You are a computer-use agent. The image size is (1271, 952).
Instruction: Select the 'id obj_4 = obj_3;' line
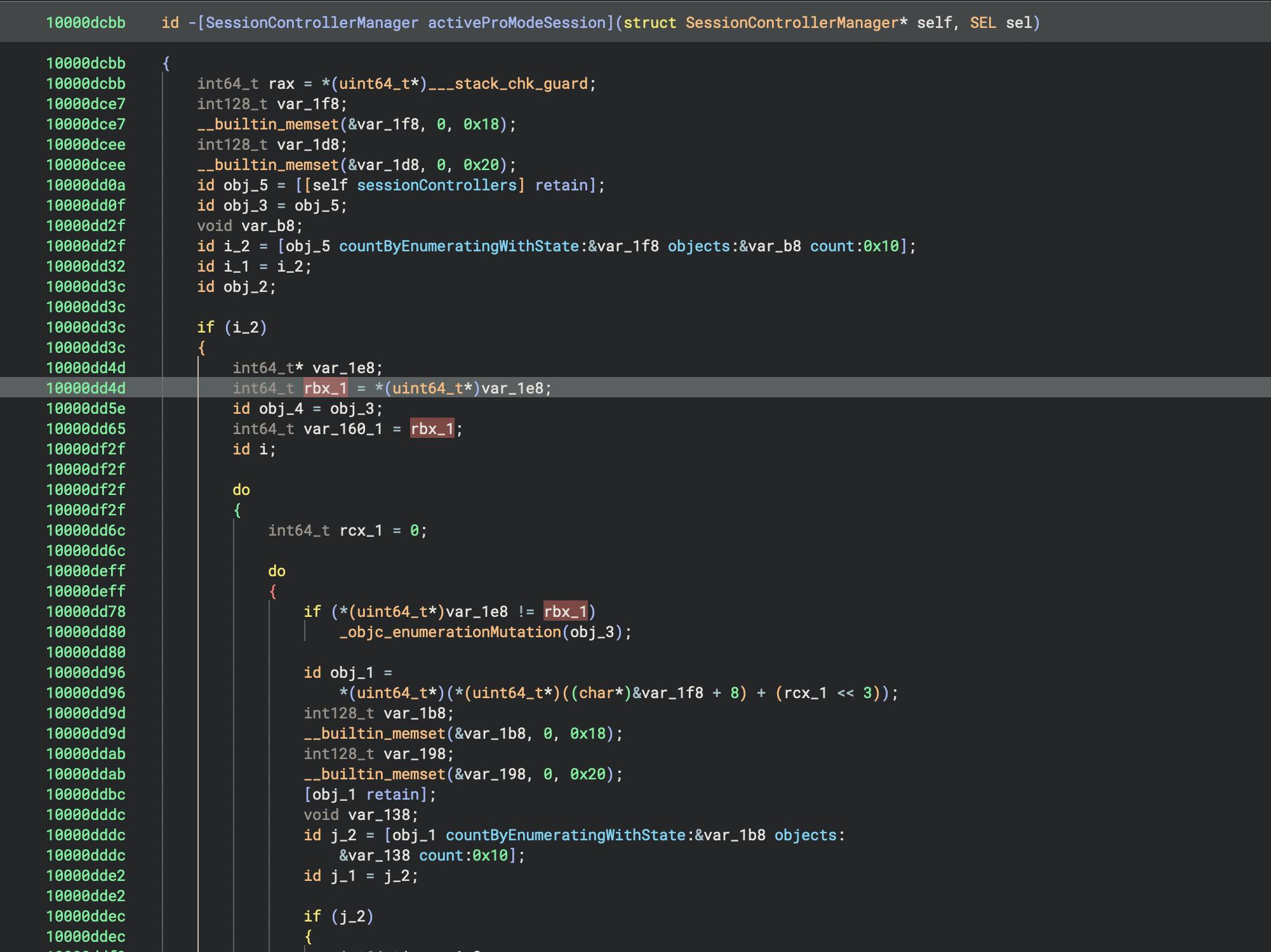coord(307,409)
